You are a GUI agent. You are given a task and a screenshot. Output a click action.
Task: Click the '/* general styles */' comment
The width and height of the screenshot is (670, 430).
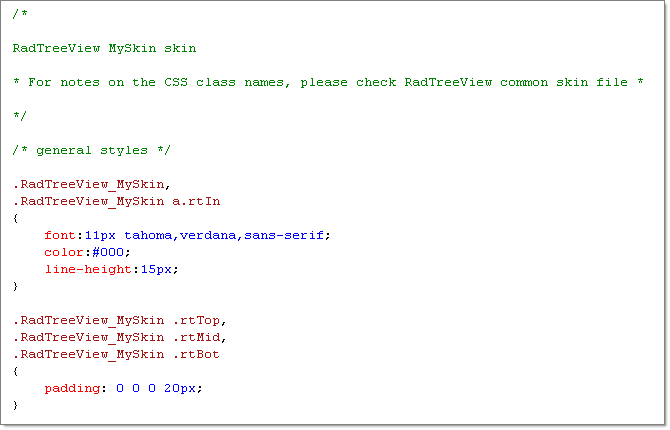point(91,150)
